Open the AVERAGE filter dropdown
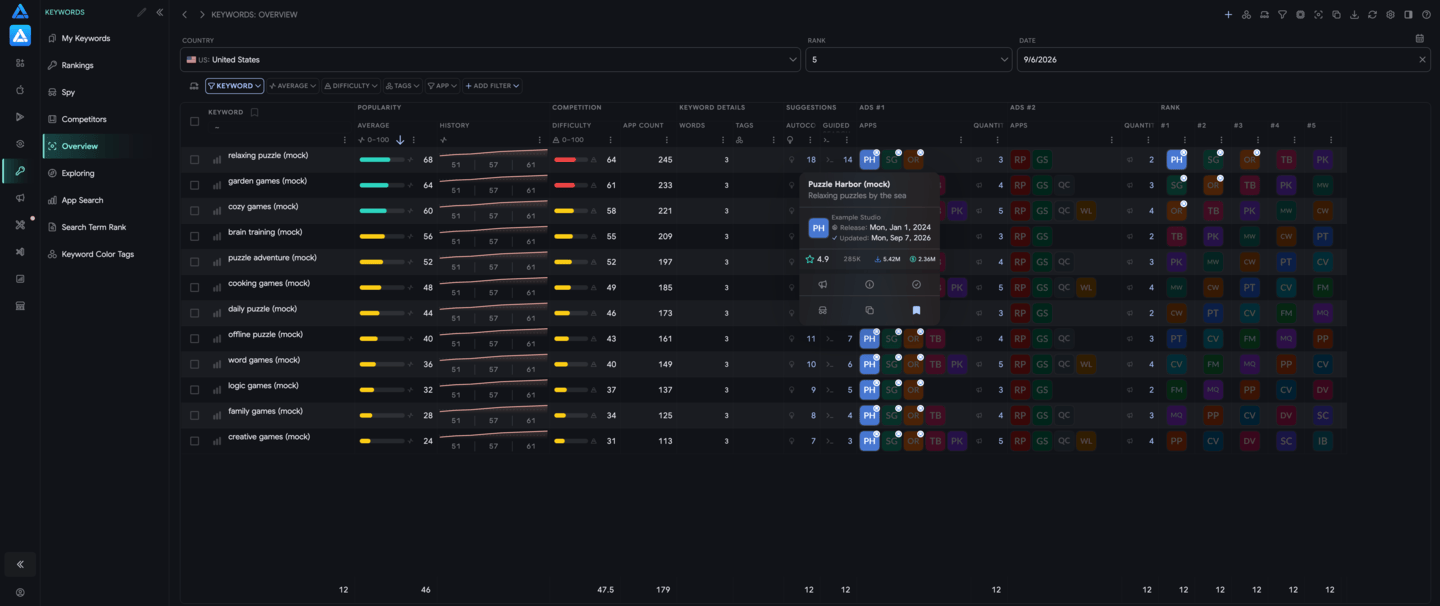1440x606 pixels. click(x=292, y=86)
